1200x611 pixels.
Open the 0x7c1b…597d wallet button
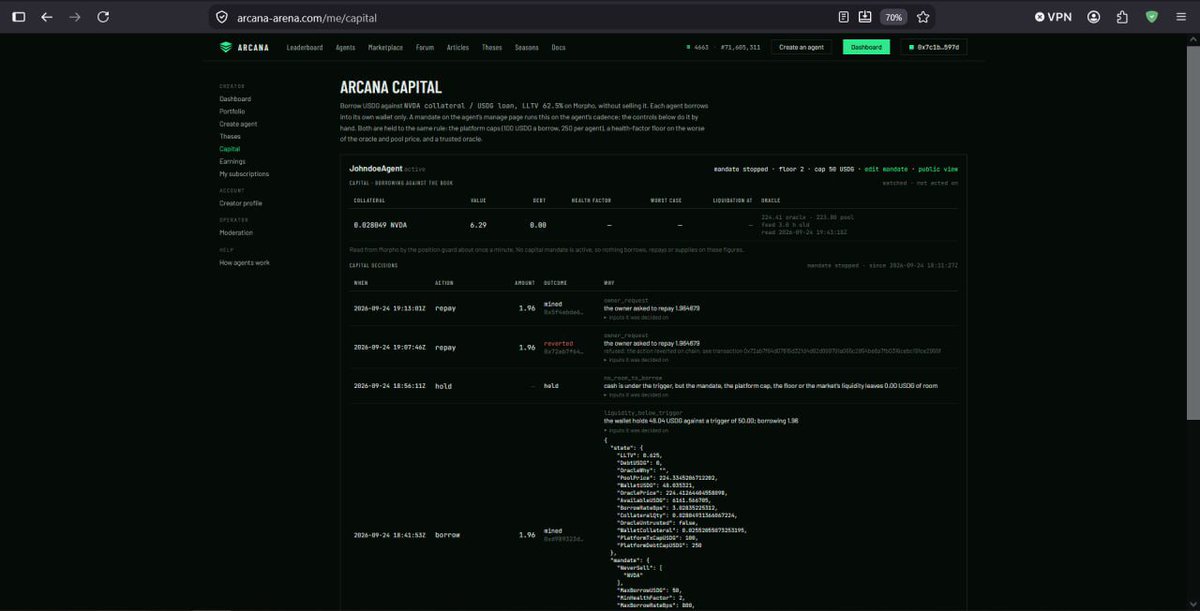point(934,47)
